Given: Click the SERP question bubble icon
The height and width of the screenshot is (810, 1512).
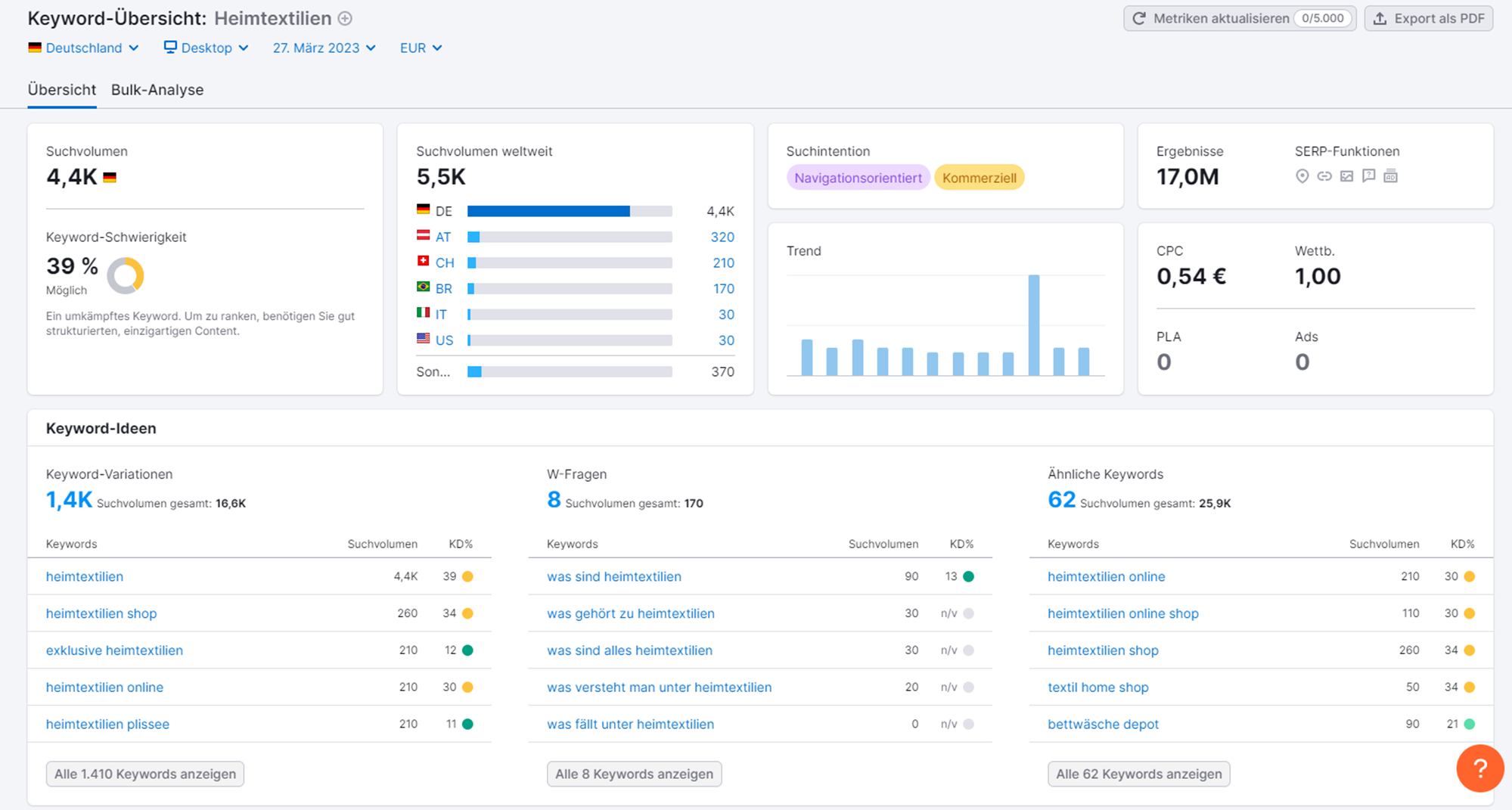Looking at the screenshot, I should point(1368,176).
